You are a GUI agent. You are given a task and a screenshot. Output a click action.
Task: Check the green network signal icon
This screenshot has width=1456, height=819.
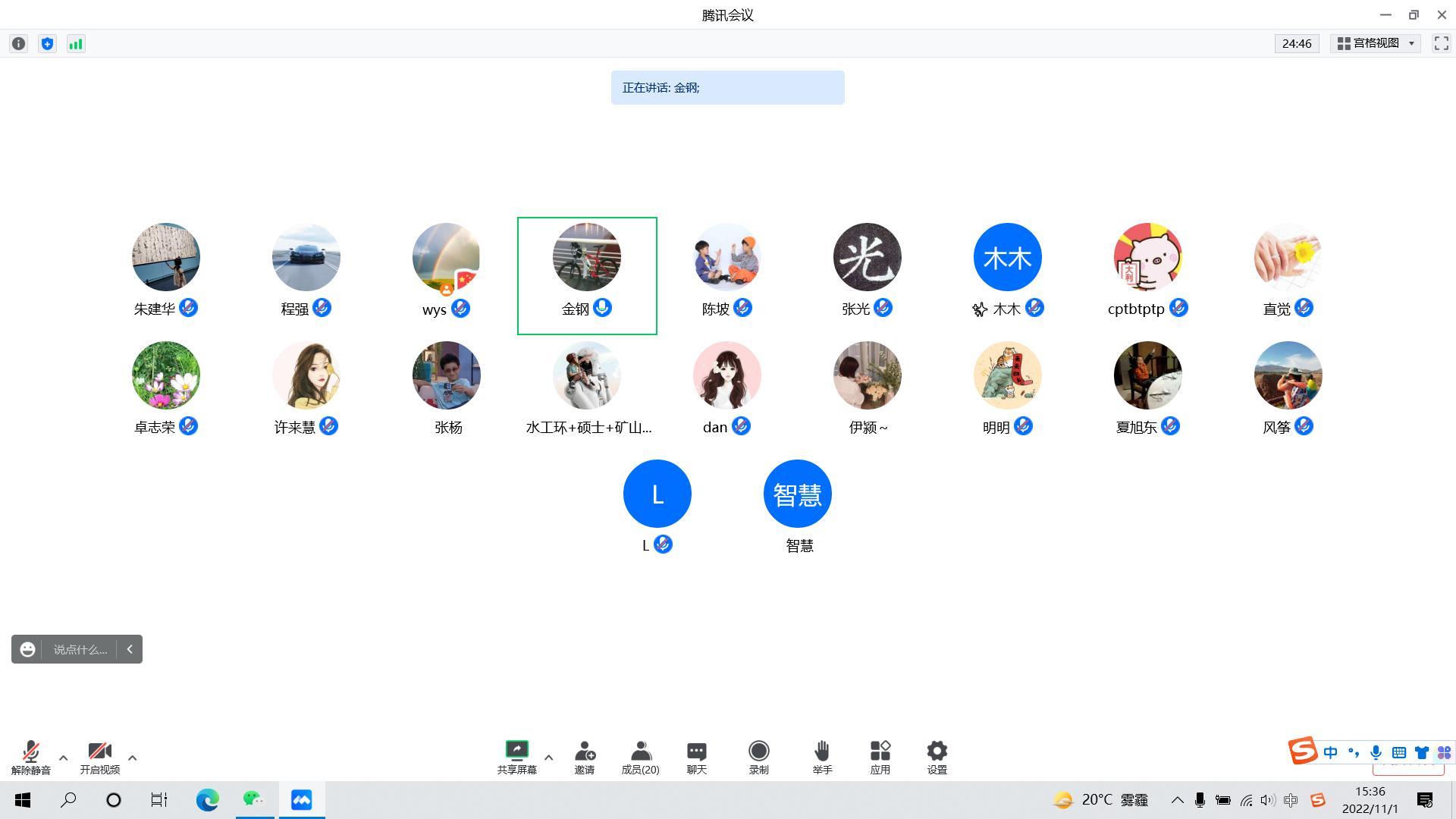tap(76, 44)
